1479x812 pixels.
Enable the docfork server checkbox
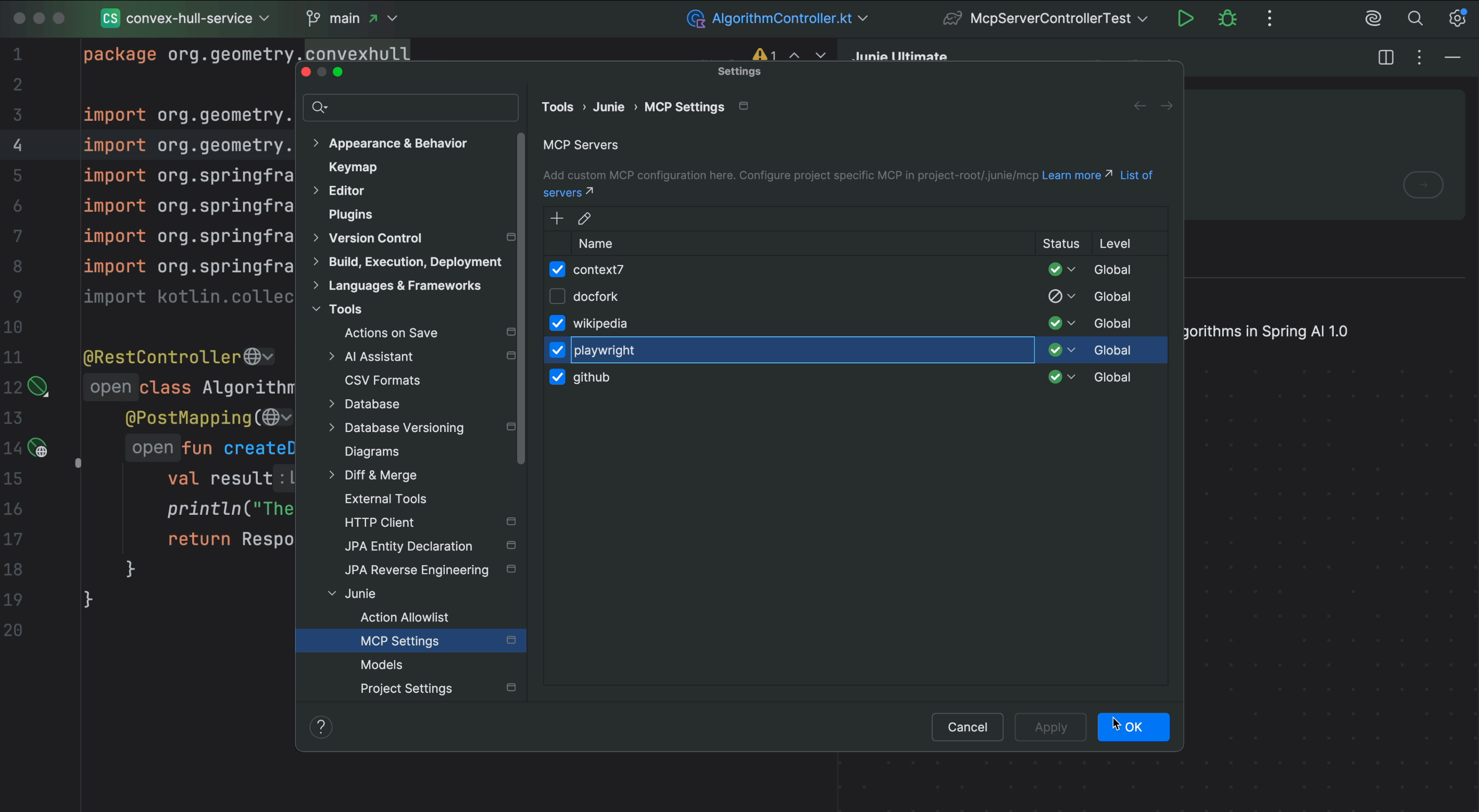pos(557,296)
